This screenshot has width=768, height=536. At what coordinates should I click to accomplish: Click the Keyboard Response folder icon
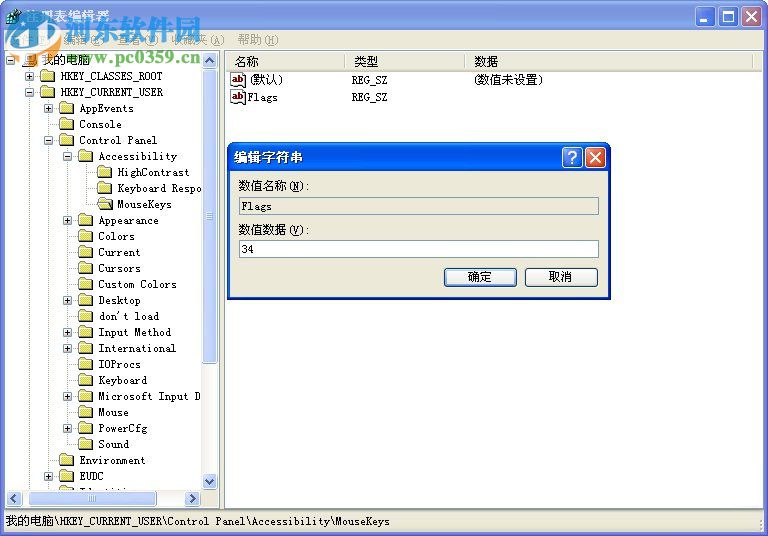coord(104,188)
